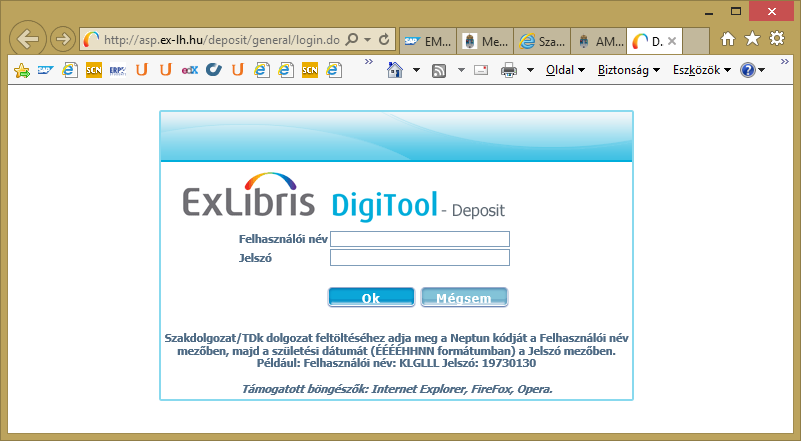The image size is (801, 441).
Task: Switch to the 'Sza...' Internet Explorer tab
Action: click(x=541, y=41)
